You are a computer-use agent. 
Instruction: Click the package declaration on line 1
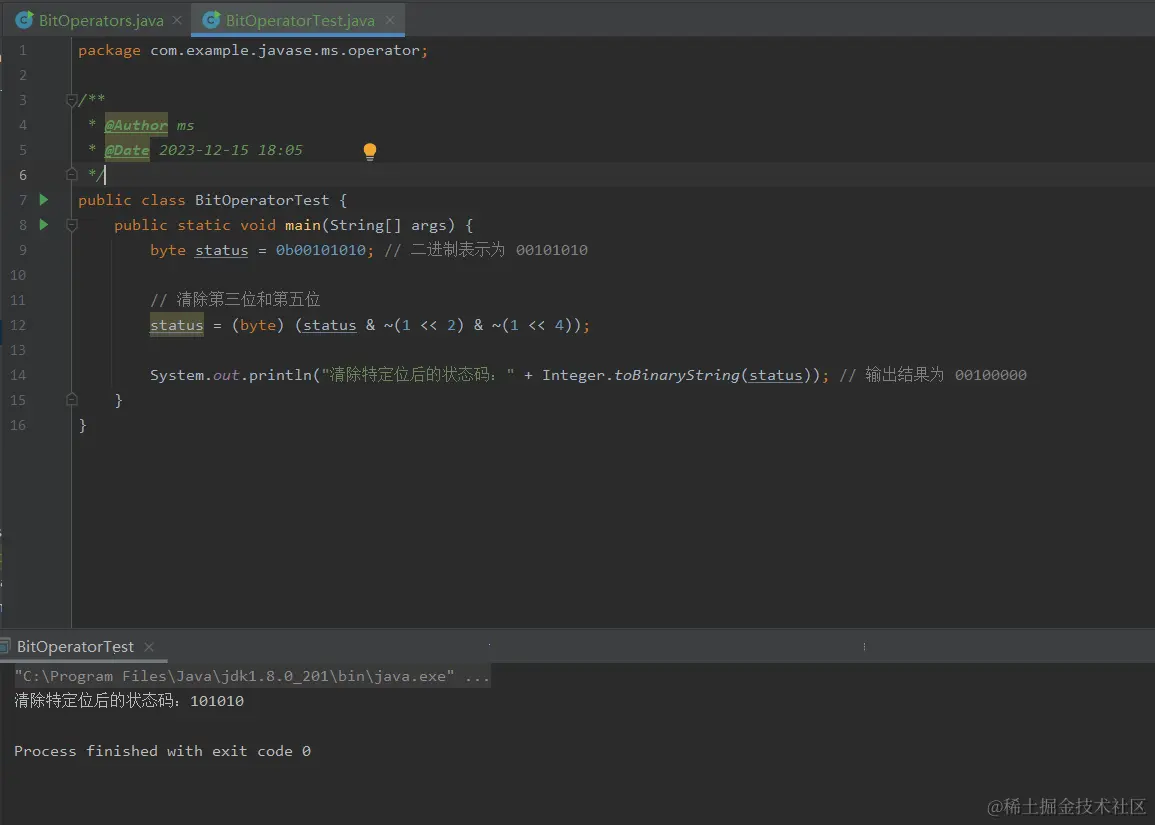[x=253, y=50]
